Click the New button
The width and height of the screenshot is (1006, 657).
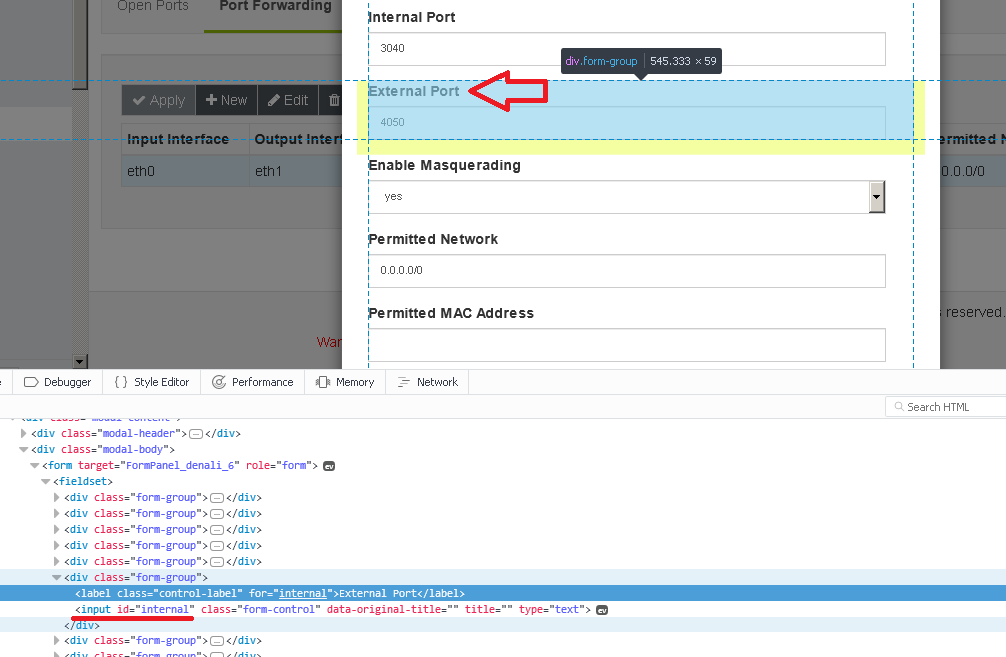226,100
